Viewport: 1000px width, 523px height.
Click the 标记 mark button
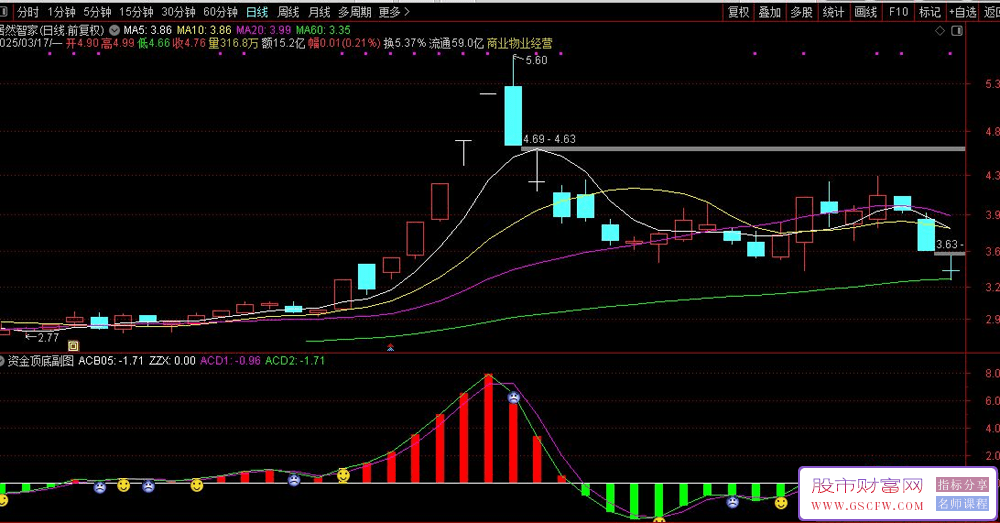point(929,12)
